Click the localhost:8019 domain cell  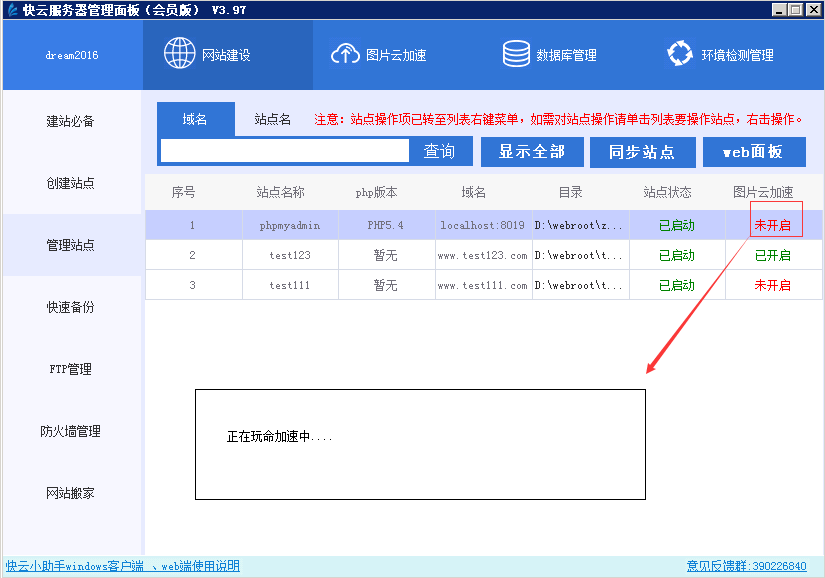(x=482, y=226)
